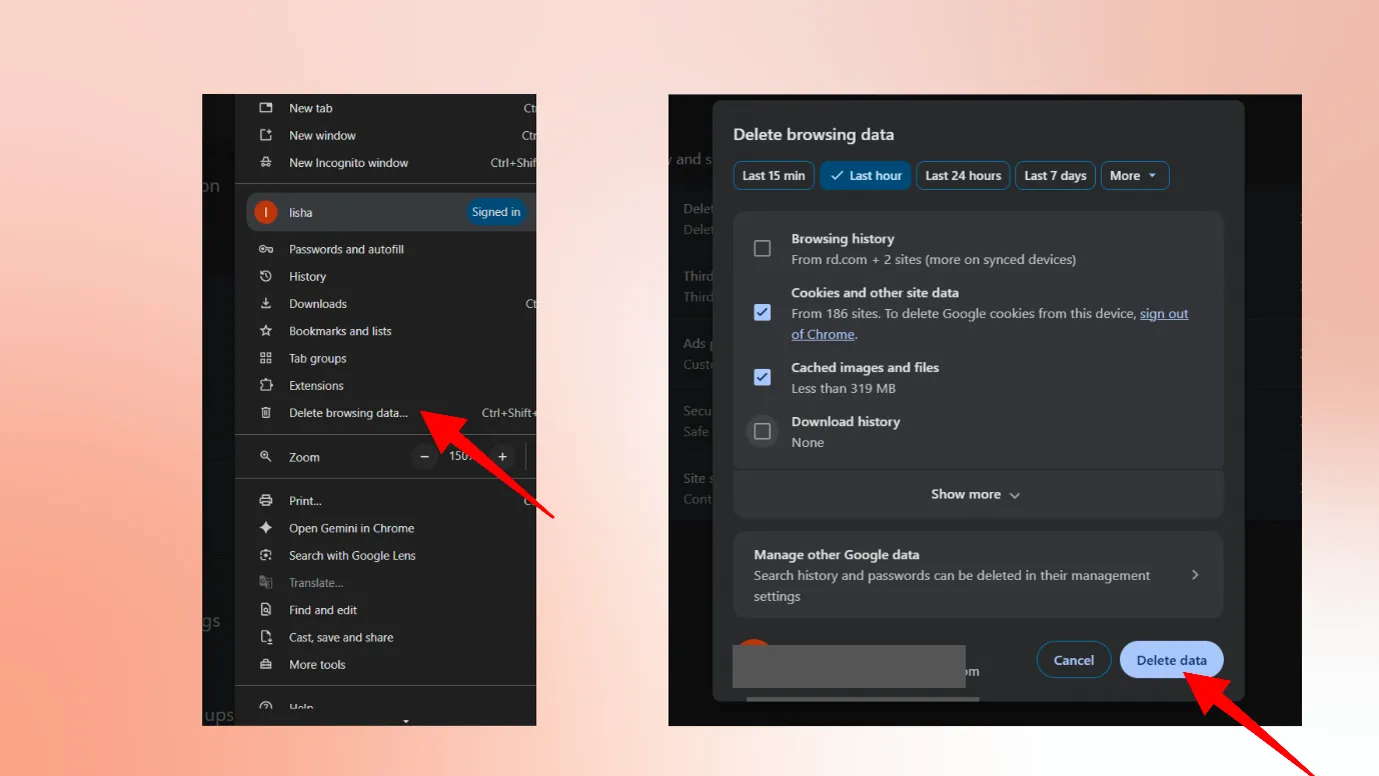Select Last 24 hours time range

[x=963, y=176]
